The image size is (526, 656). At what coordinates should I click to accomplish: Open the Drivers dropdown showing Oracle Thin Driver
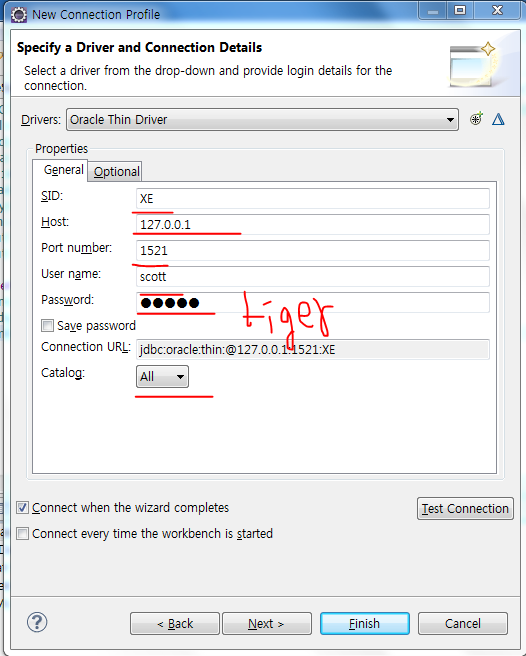[262, 120]
